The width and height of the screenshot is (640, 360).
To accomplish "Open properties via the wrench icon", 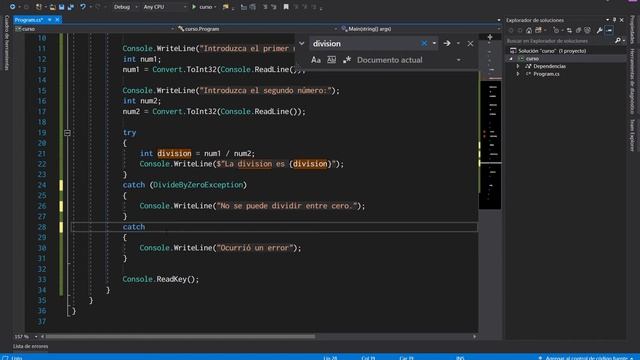I will coord(599,30).
